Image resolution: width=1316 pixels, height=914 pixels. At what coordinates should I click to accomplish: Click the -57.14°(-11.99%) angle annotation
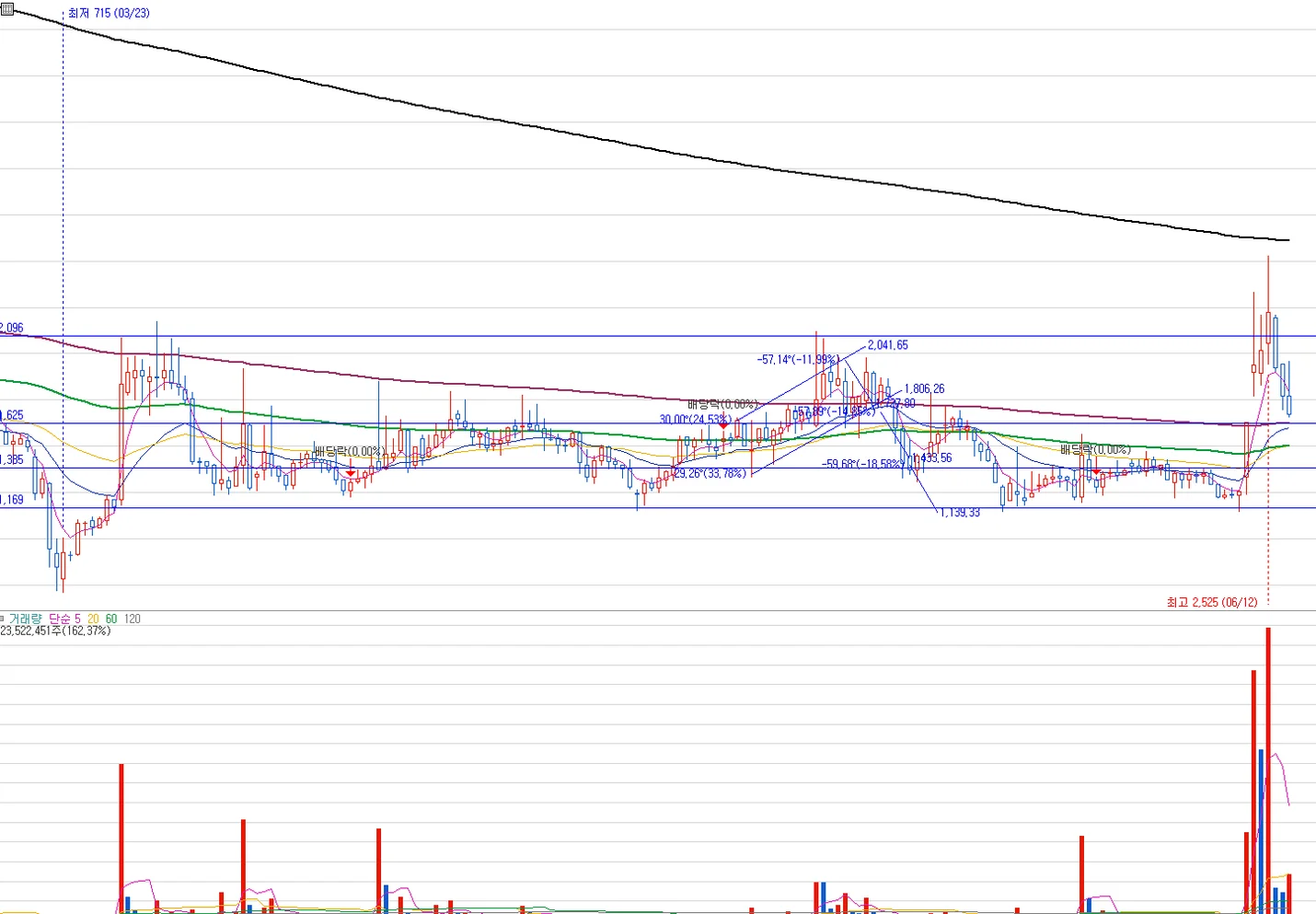pos(797,360)
